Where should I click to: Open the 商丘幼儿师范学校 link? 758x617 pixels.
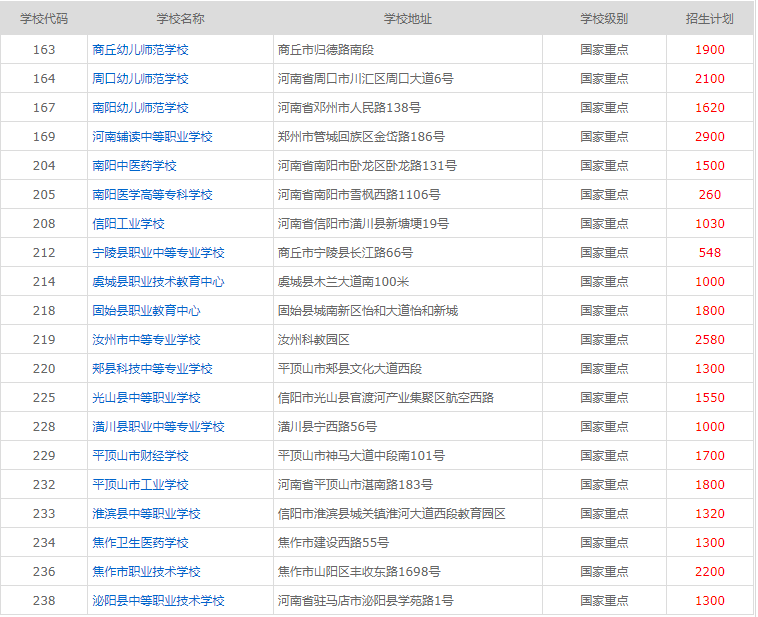pyautogui.click(x=140, y=49)
